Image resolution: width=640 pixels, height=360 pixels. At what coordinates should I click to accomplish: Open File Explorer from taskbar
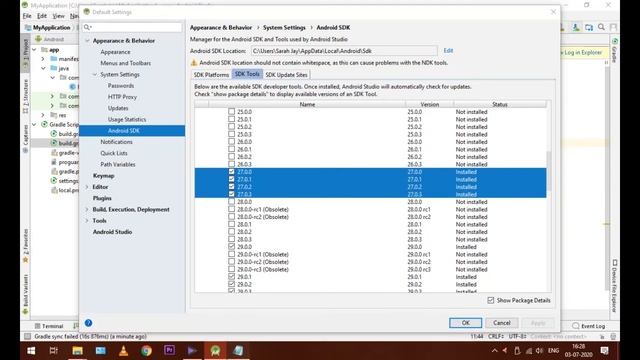coord(77,351)
